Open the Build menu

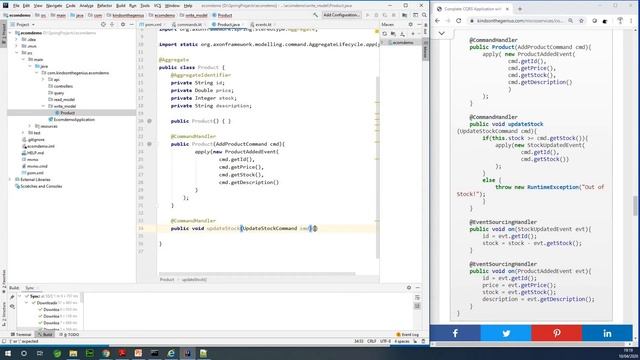(x=120, y=6)
